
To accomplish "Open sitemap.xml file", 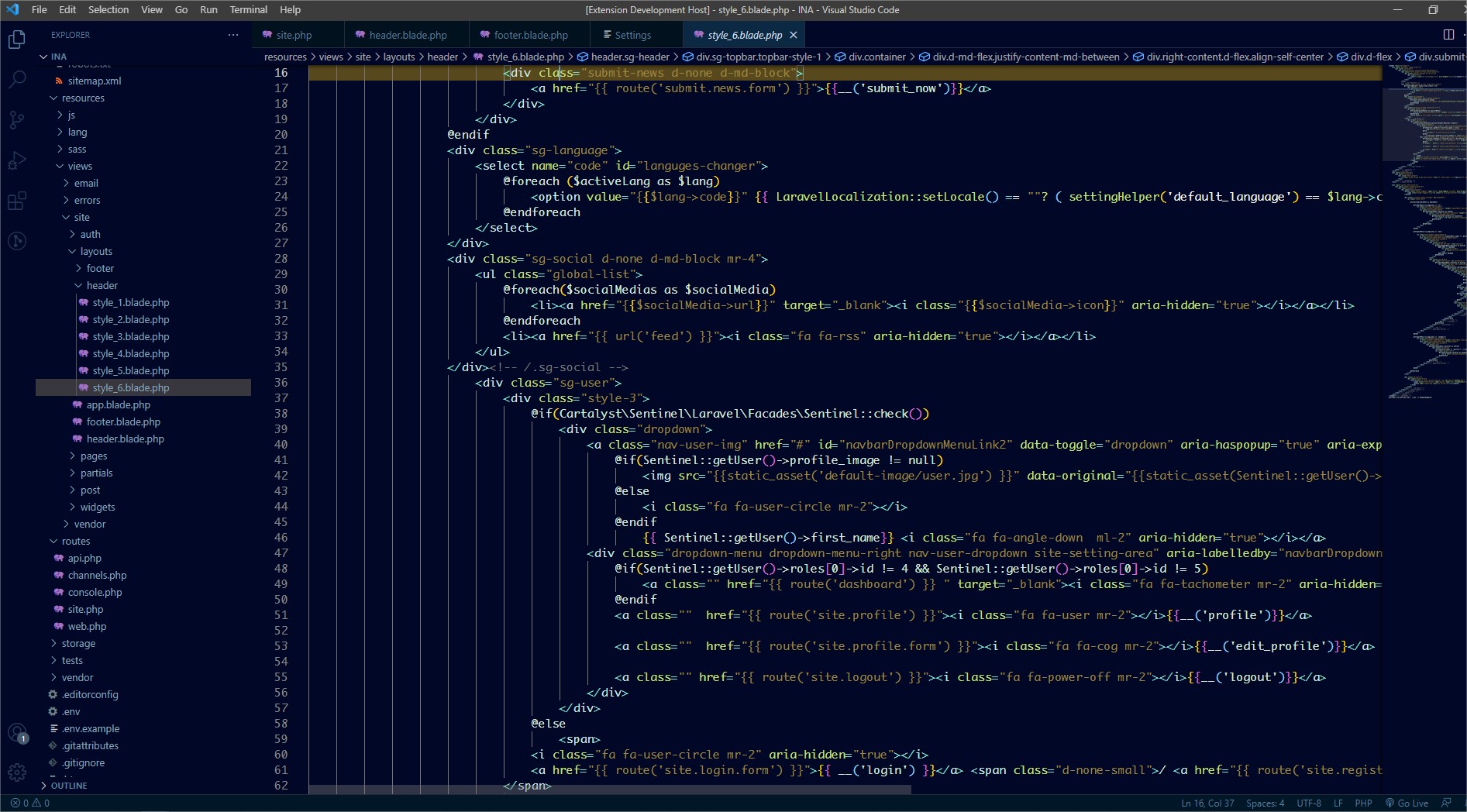I will [x=95, y=81].
